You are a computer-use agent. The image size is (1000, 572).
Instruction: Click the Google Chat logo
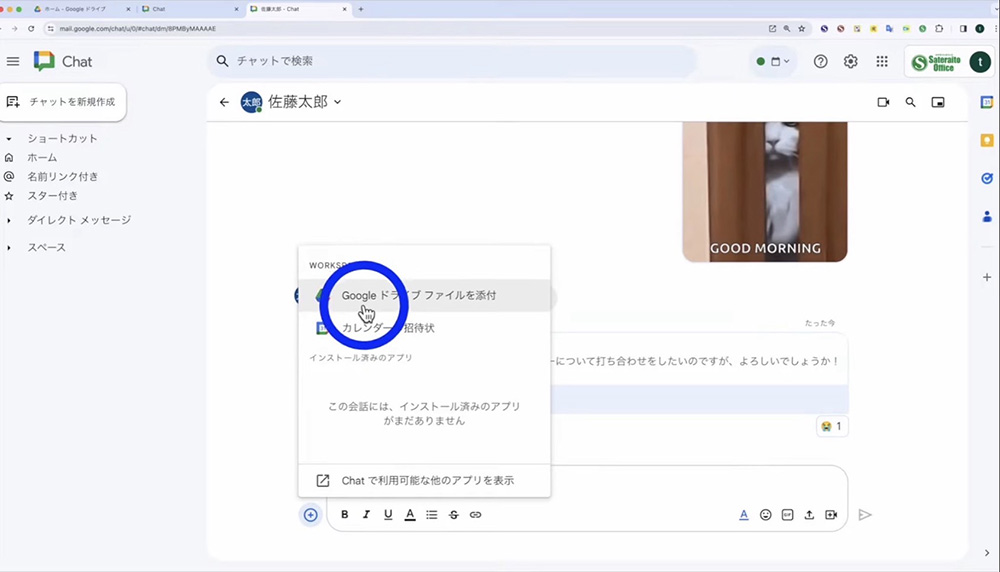(44, 61)
